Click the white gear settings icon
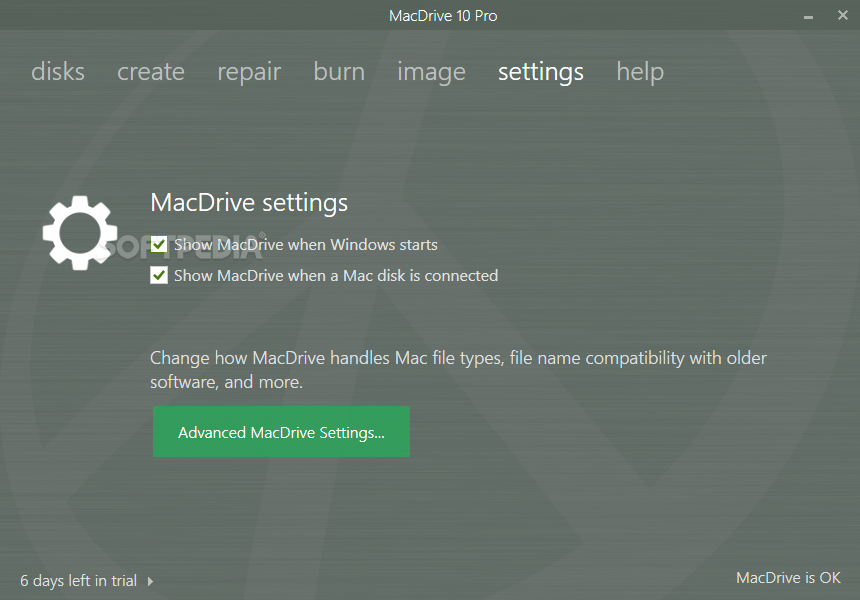The width and height of the screenshot is (860, 600). [80, 233]
